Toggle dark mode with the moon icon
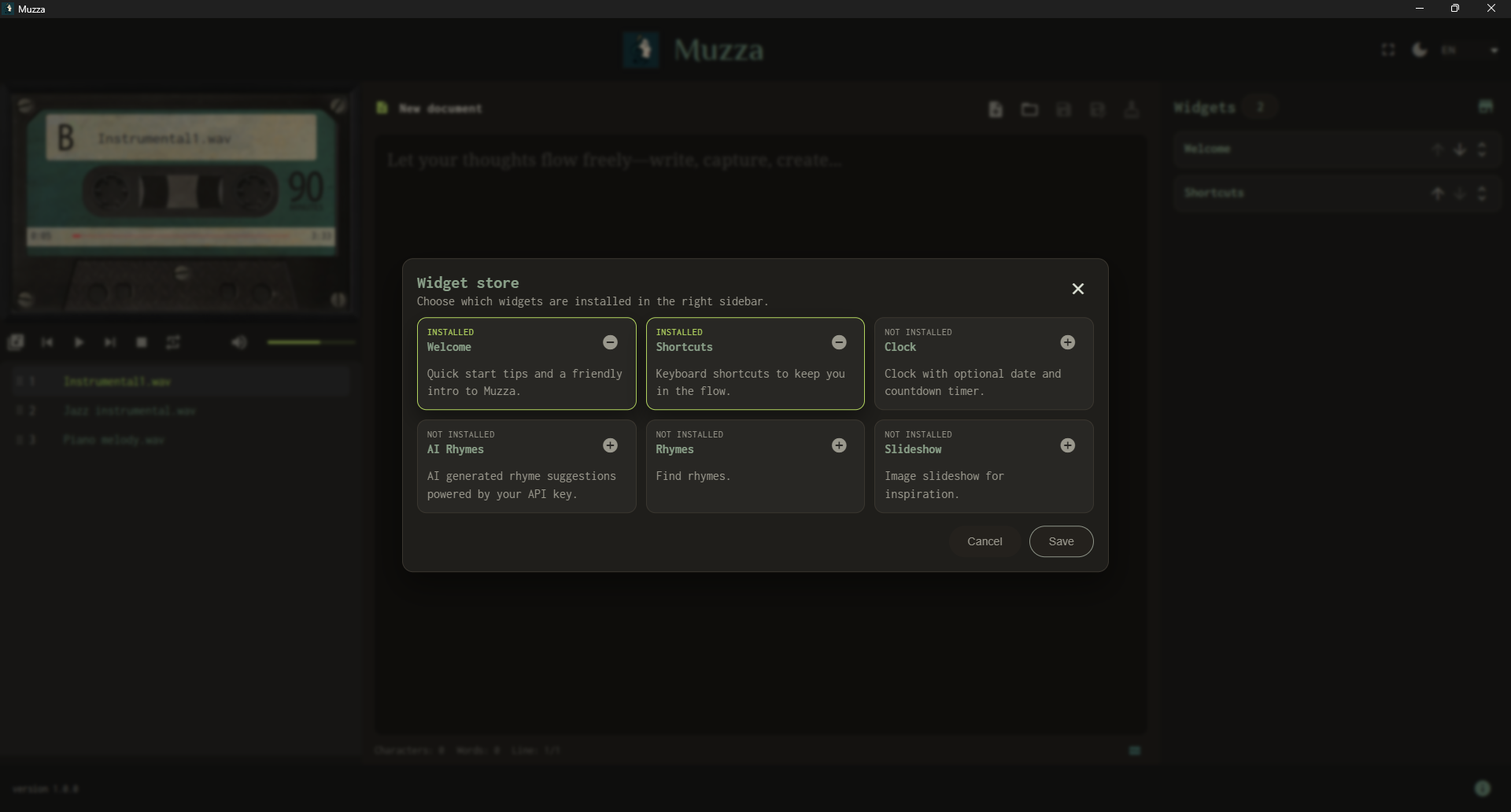 click(1420, 50)
